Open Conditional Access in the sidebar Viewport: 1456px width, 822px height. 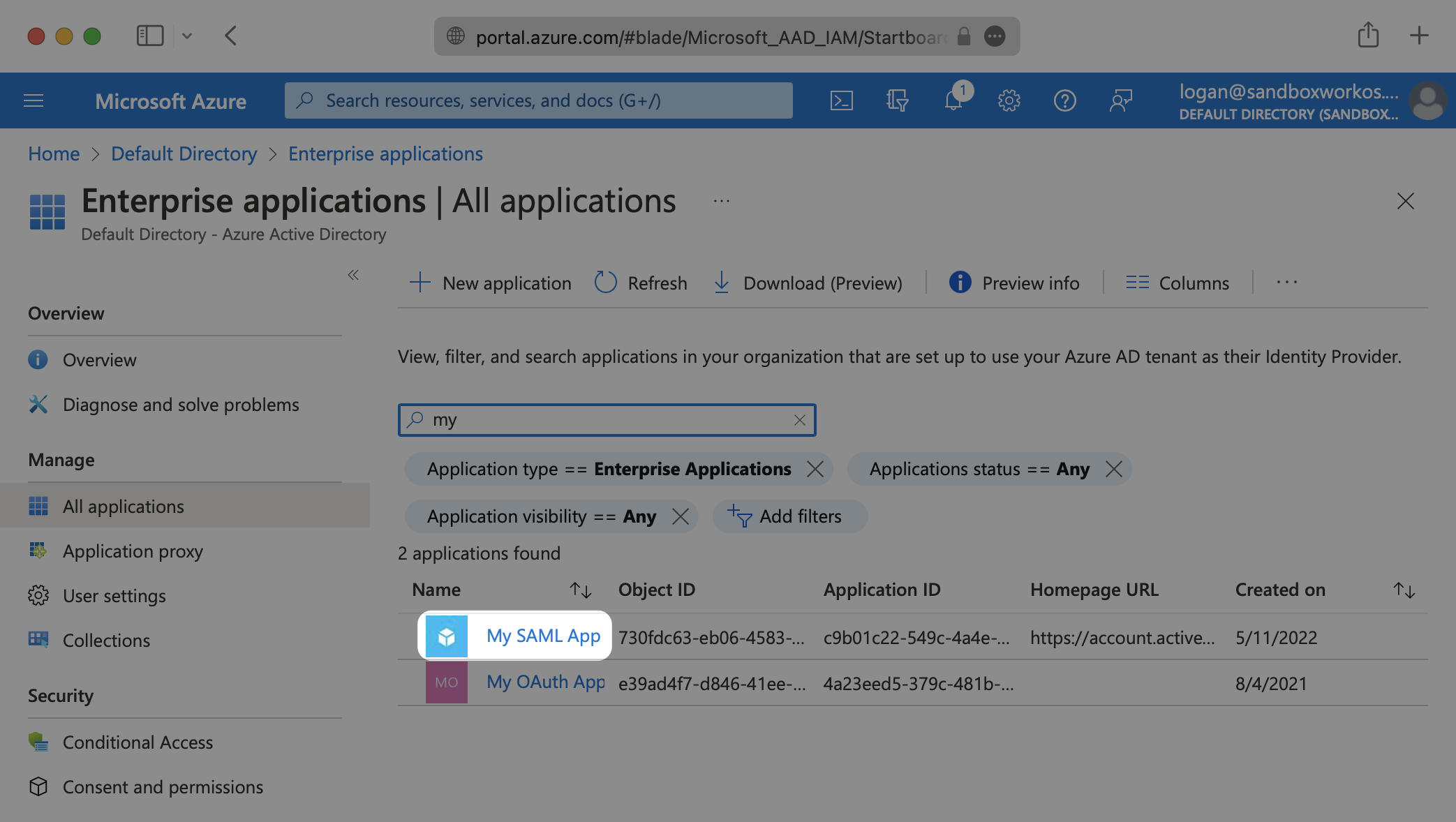click(x=138, y=742)
